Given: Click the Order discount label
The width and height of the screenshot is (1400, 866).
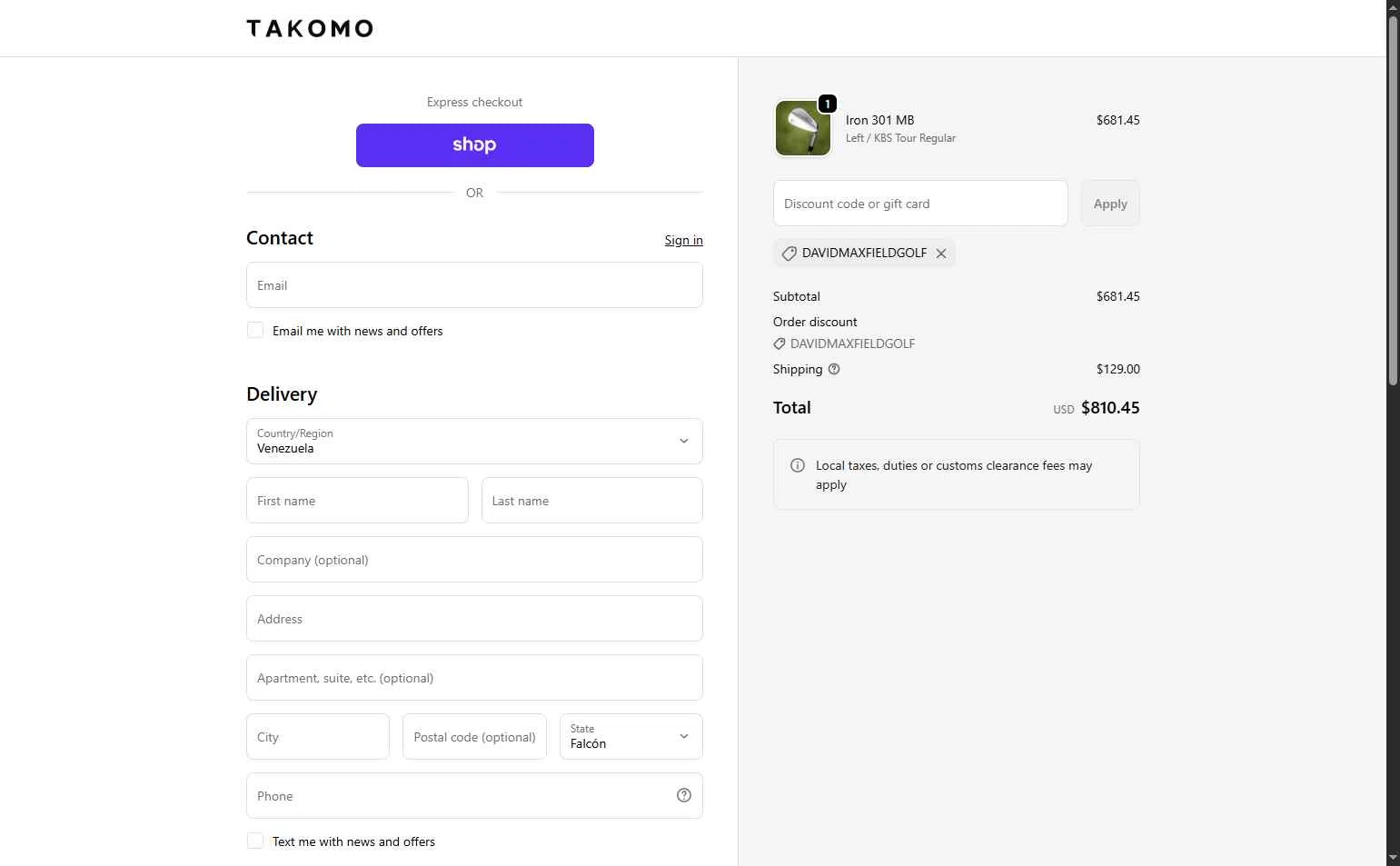Looking at the screenshot, I should pyautogui.click(x=815, y=322).
